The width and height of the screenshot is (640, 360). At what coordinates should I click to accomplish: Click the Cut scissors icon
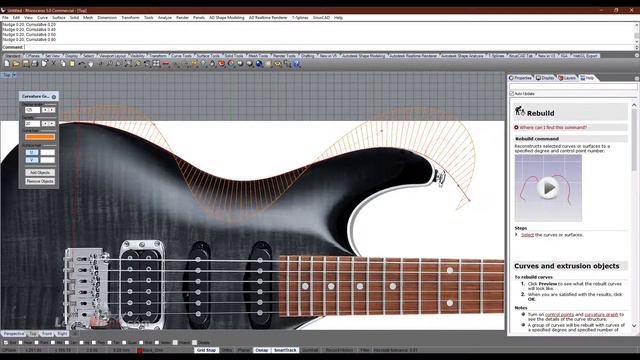tap(53, 64)
